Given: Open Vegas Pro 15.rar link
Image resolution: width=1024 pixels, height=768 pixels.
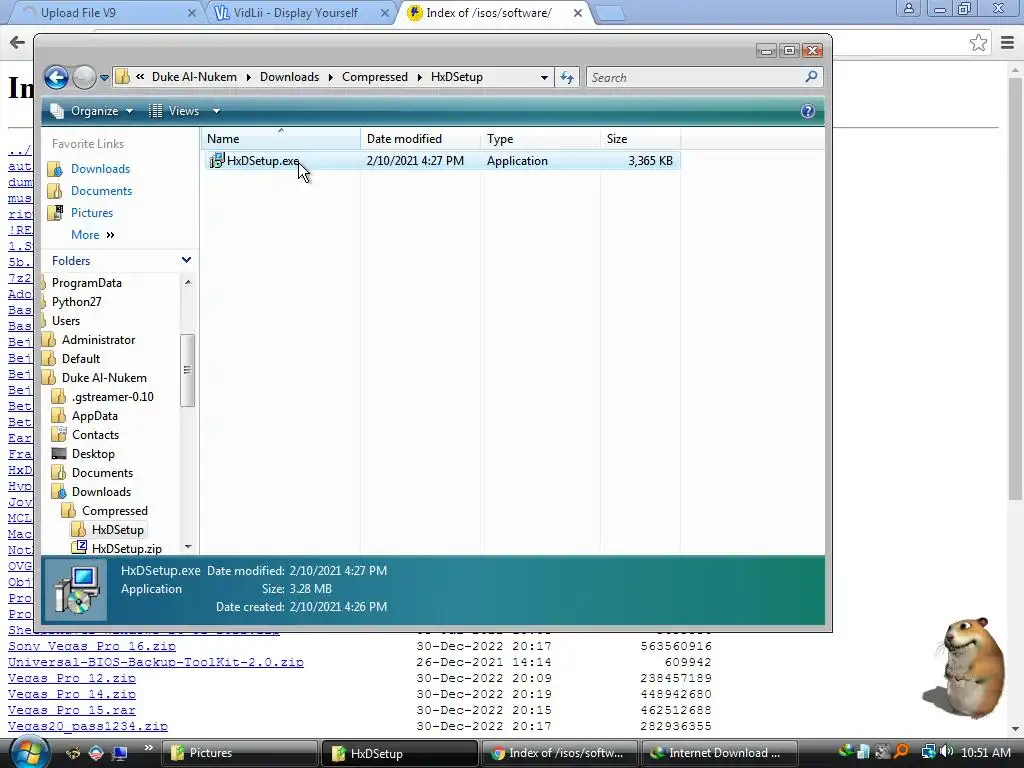Looking at the screenshot, I should [x=72, y=710].
